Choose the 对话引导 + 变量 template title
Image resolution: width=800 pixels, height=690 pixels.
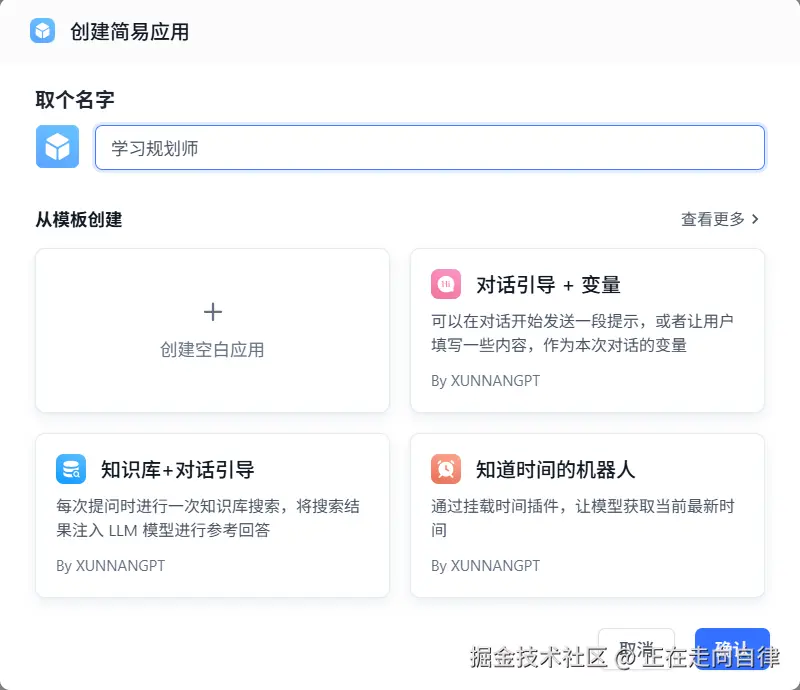click(x=548, y=285)
